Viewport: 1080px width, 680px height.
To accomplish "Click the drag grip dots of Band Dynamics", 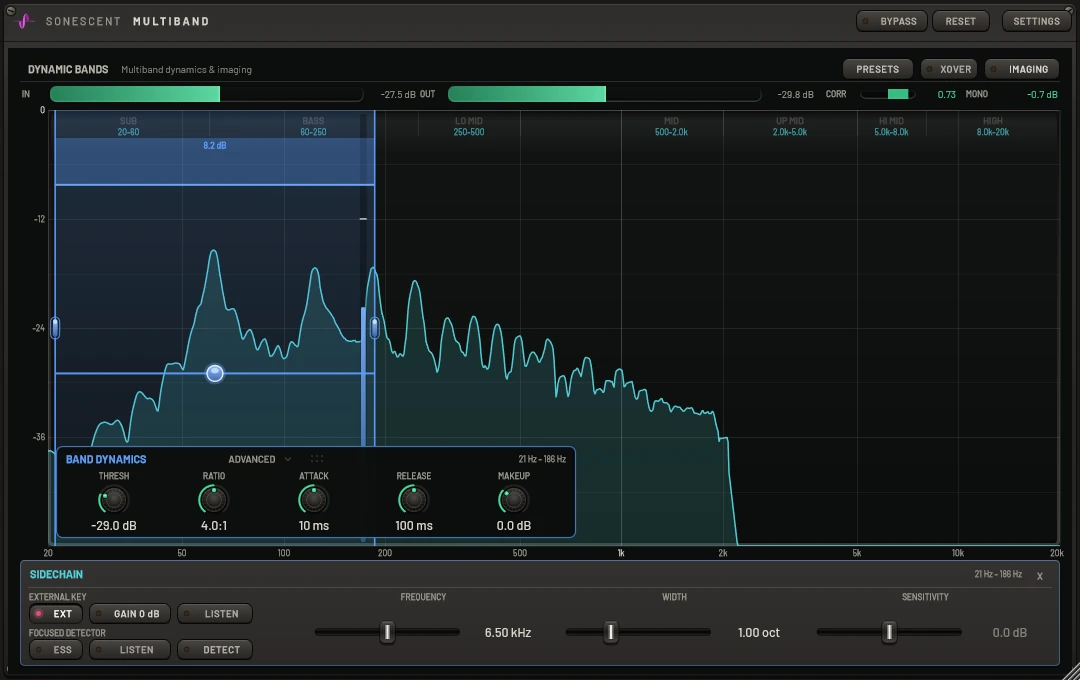I will [317, 459].
